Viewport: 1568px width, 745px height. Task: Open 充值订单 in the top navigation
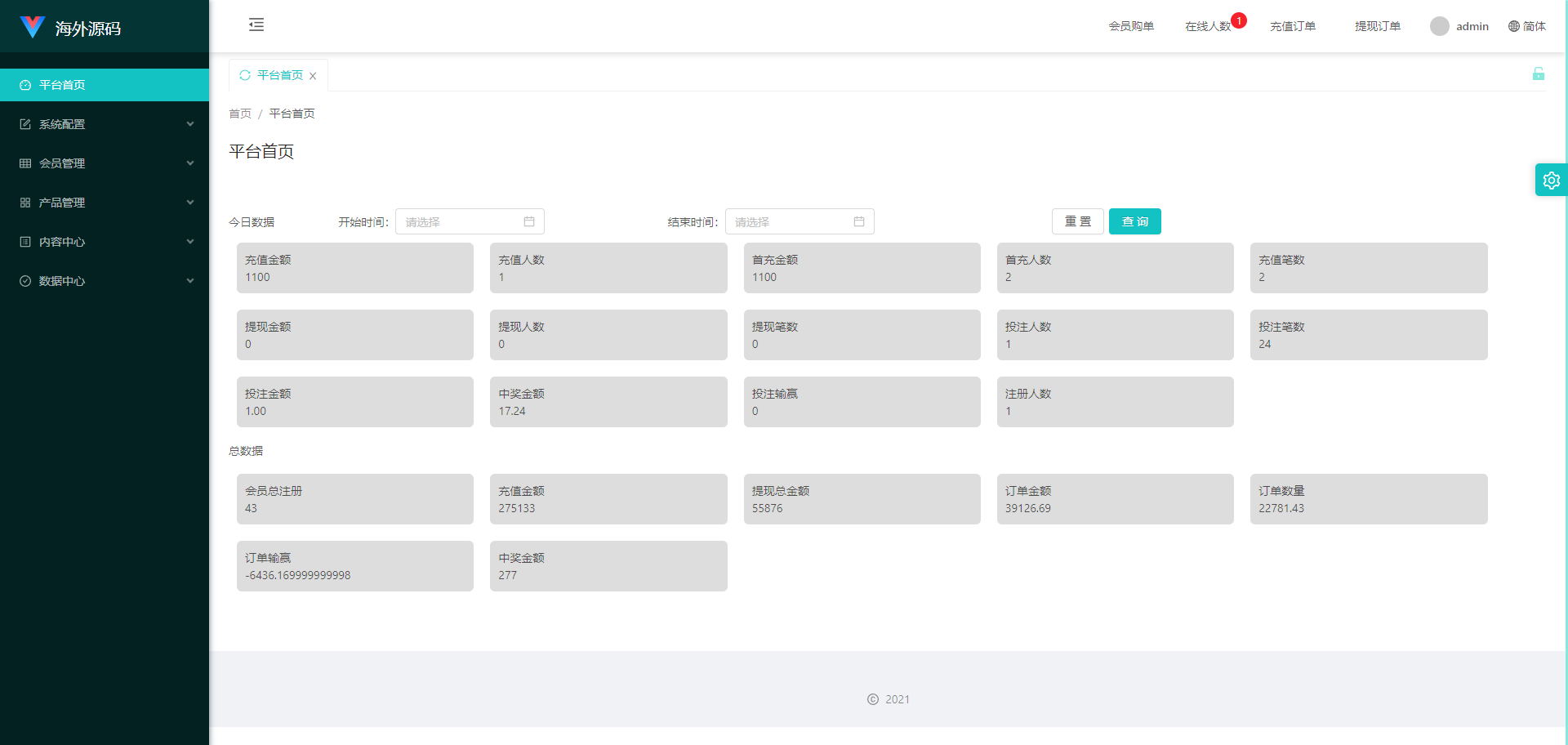coord(1292,26)
